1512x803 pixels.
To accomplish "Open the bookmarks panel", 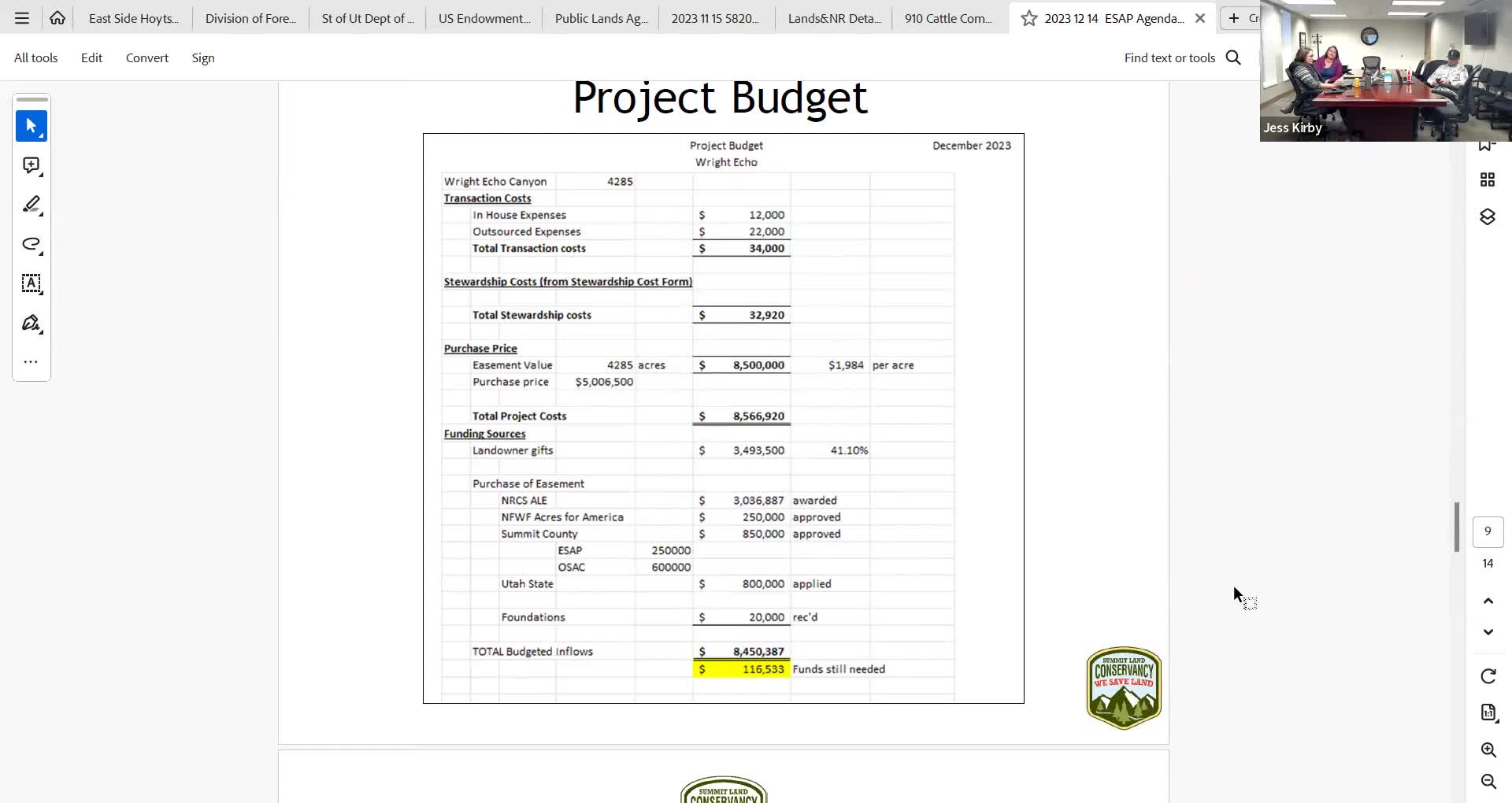I will click(x=1488, y=144).
